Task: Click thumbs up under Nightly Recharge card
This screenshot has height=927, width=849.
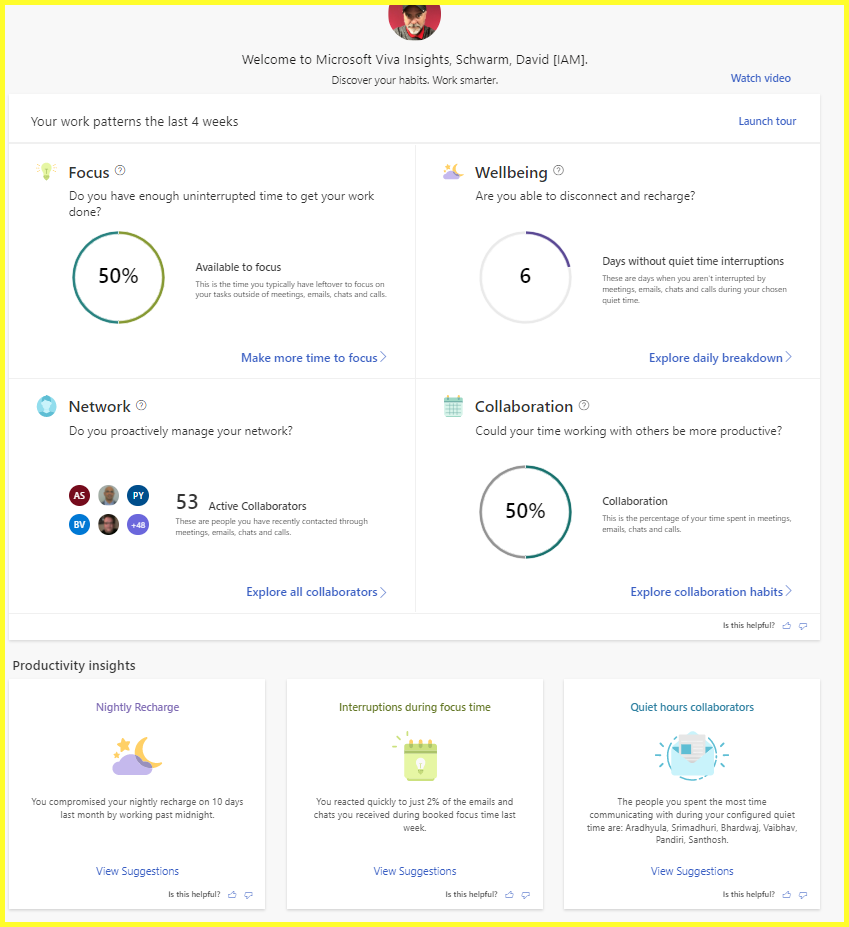Action: click(x=232, y=895)
